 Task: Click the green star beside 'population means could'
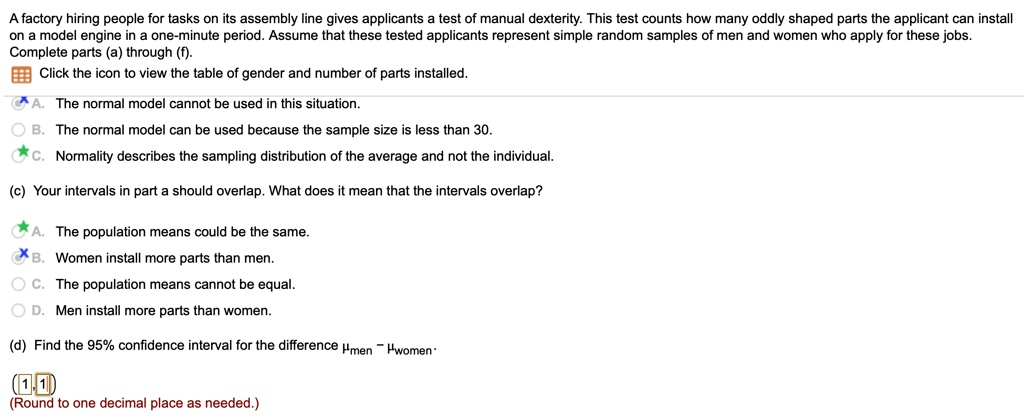pyautogui.click(x=22, y=229)
